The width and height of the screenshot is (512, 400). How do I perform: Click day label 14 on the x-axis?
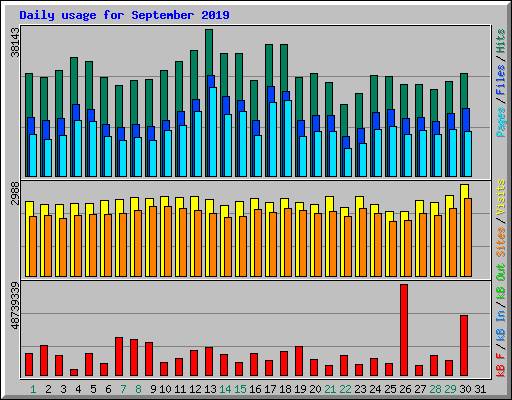[x=225, y=389]
